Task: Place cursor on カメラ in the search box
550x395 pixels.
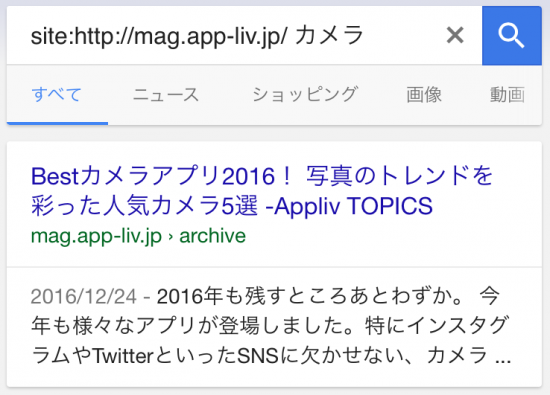Action: (329, 35)
